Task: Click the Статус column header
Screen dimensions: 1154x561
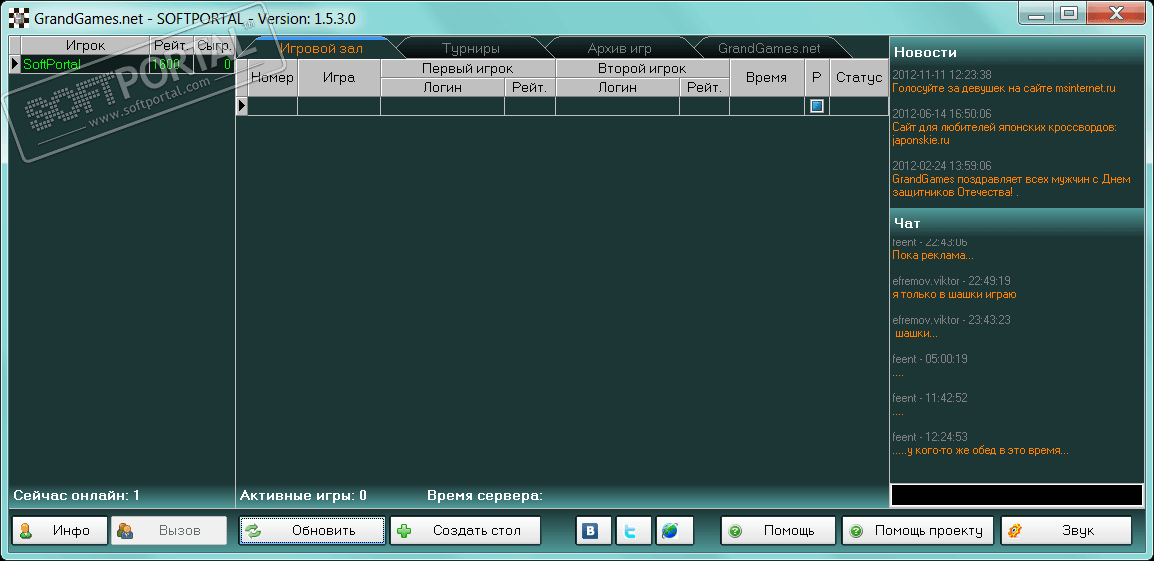Action: click(859, 77)
